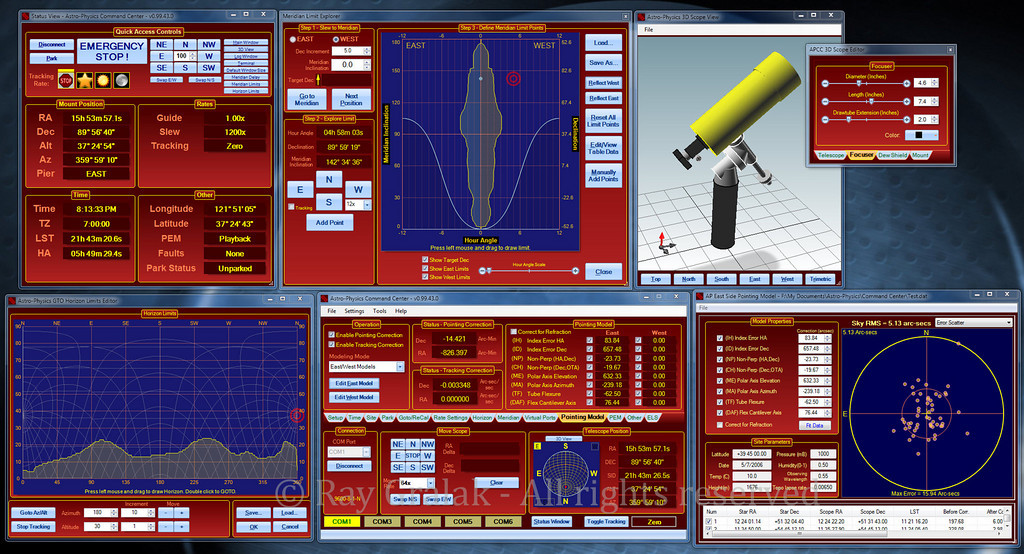The image size is (1024, 554).
Task: Click the Focuser Diameter value spinner
Action: 935,83
